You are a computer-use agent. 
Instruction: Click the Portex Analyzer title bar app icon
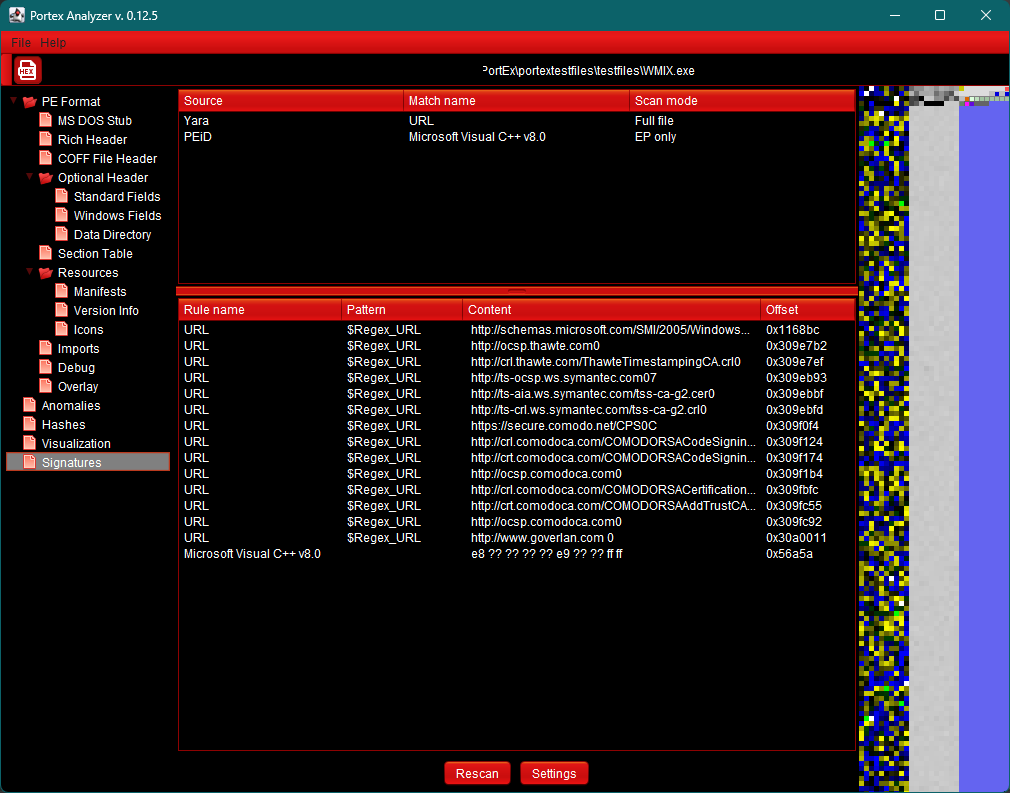(17, 15)
